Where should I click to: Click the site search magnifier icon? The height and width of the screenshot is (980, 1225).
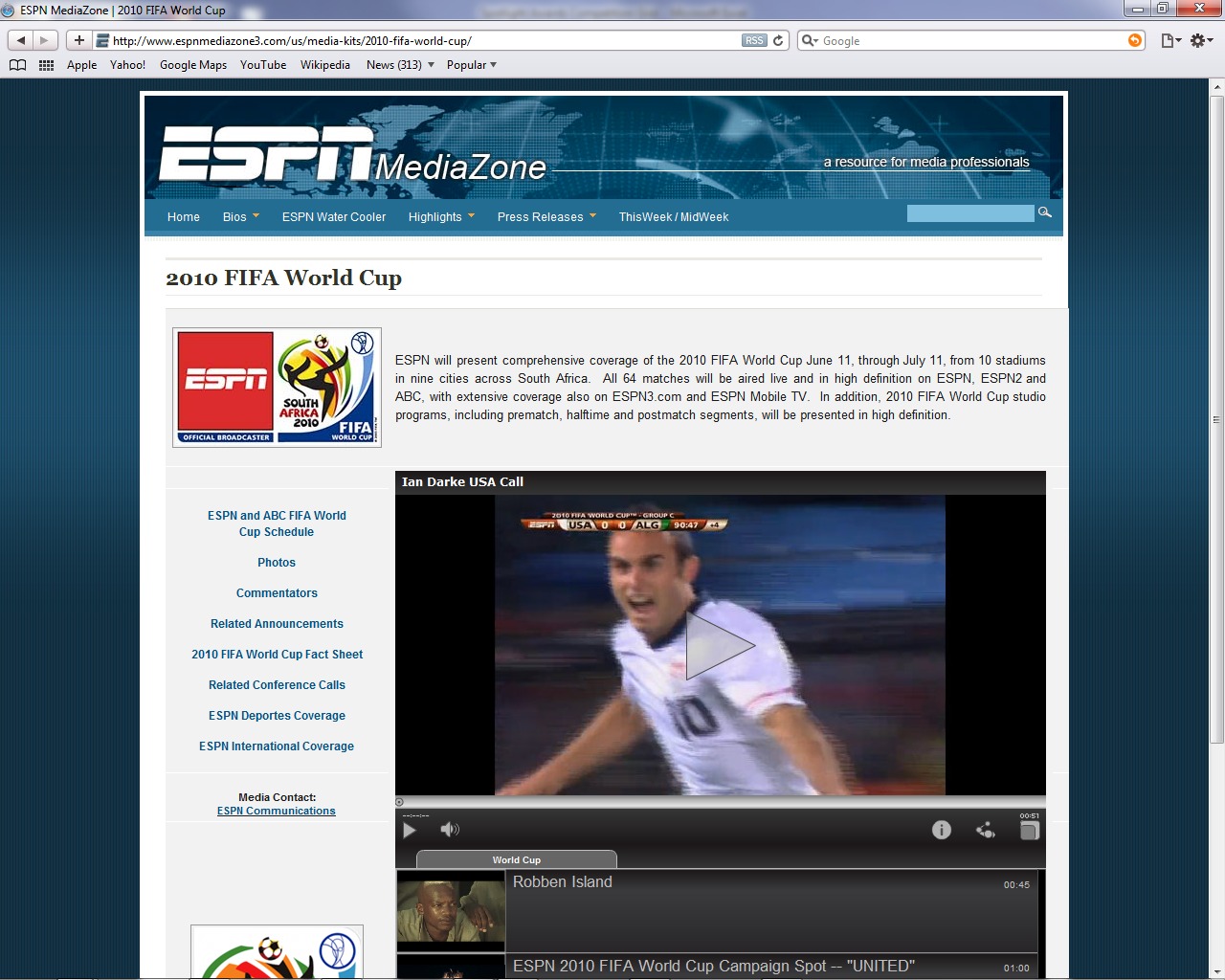[x=1045, y=212]
